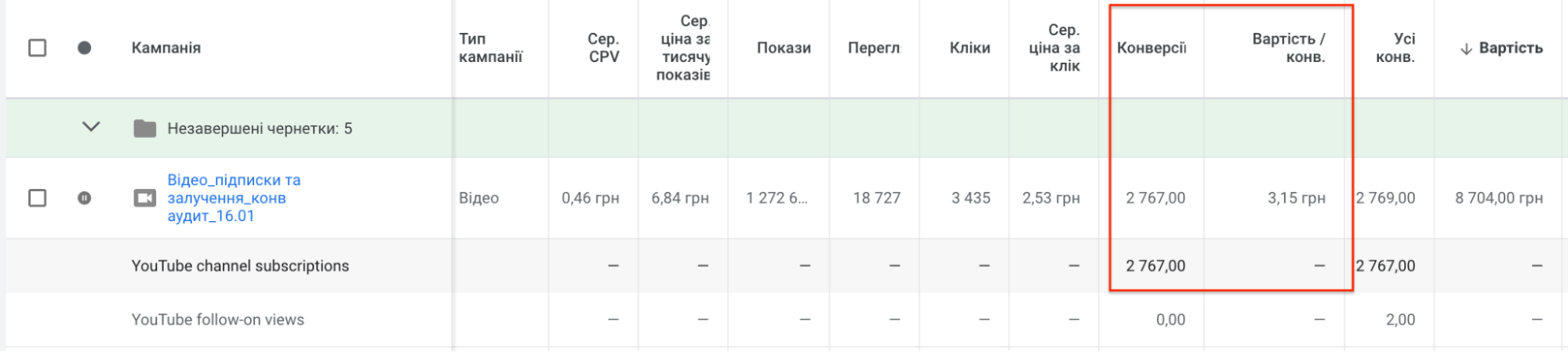Toggle the select-all checkbox in the header
1568x352 pixels.
point(37,48)
